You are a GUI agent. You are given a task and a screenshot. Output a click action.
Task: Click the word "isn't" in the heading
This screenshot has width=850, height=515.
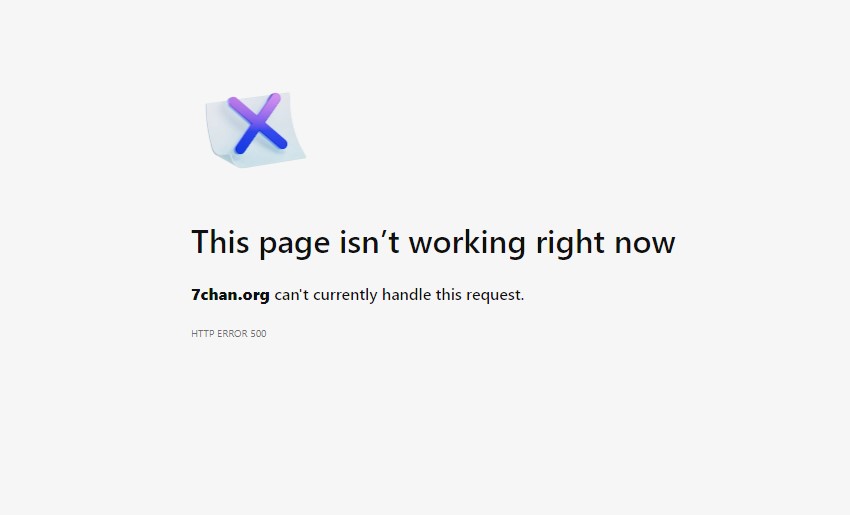click(369, 241)
